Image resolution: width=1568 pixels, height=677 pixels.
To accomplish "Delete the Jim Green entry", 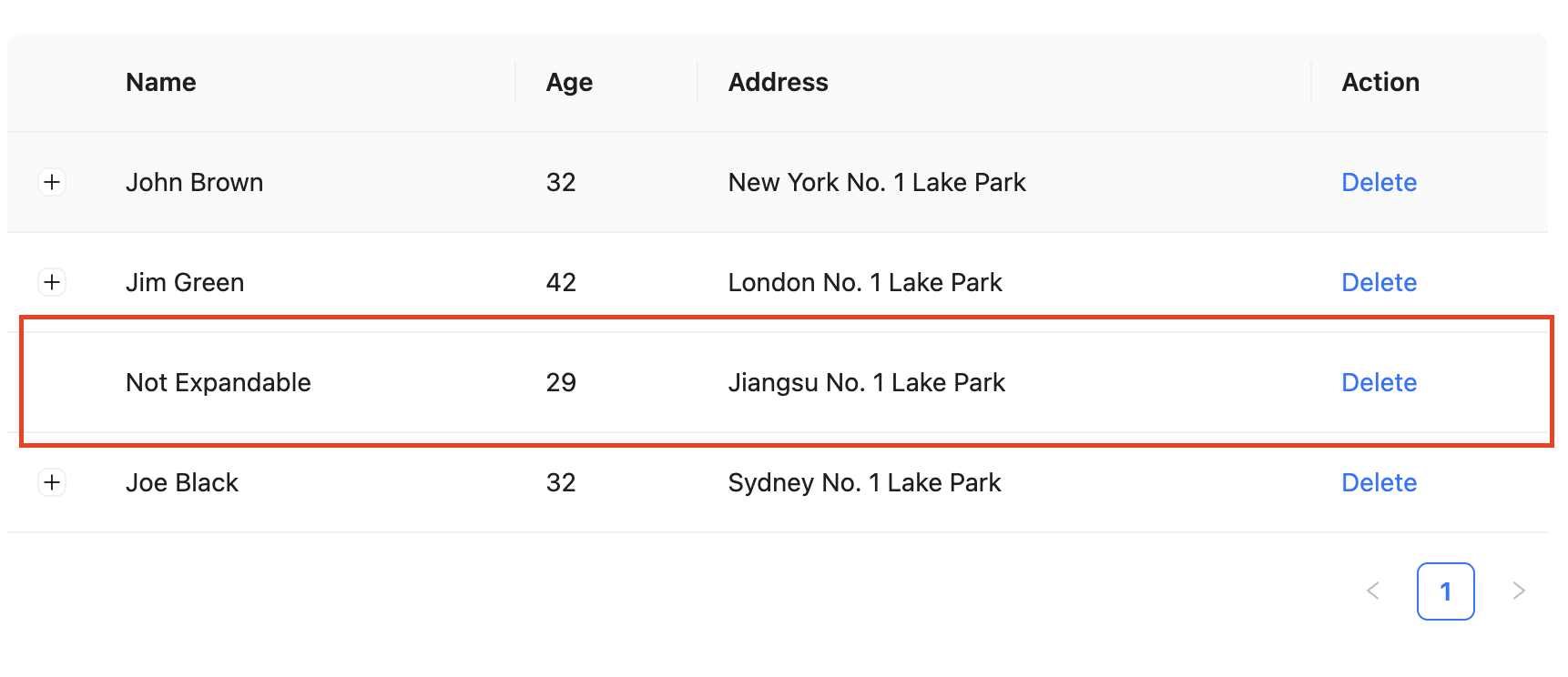I will (1379, 282).
